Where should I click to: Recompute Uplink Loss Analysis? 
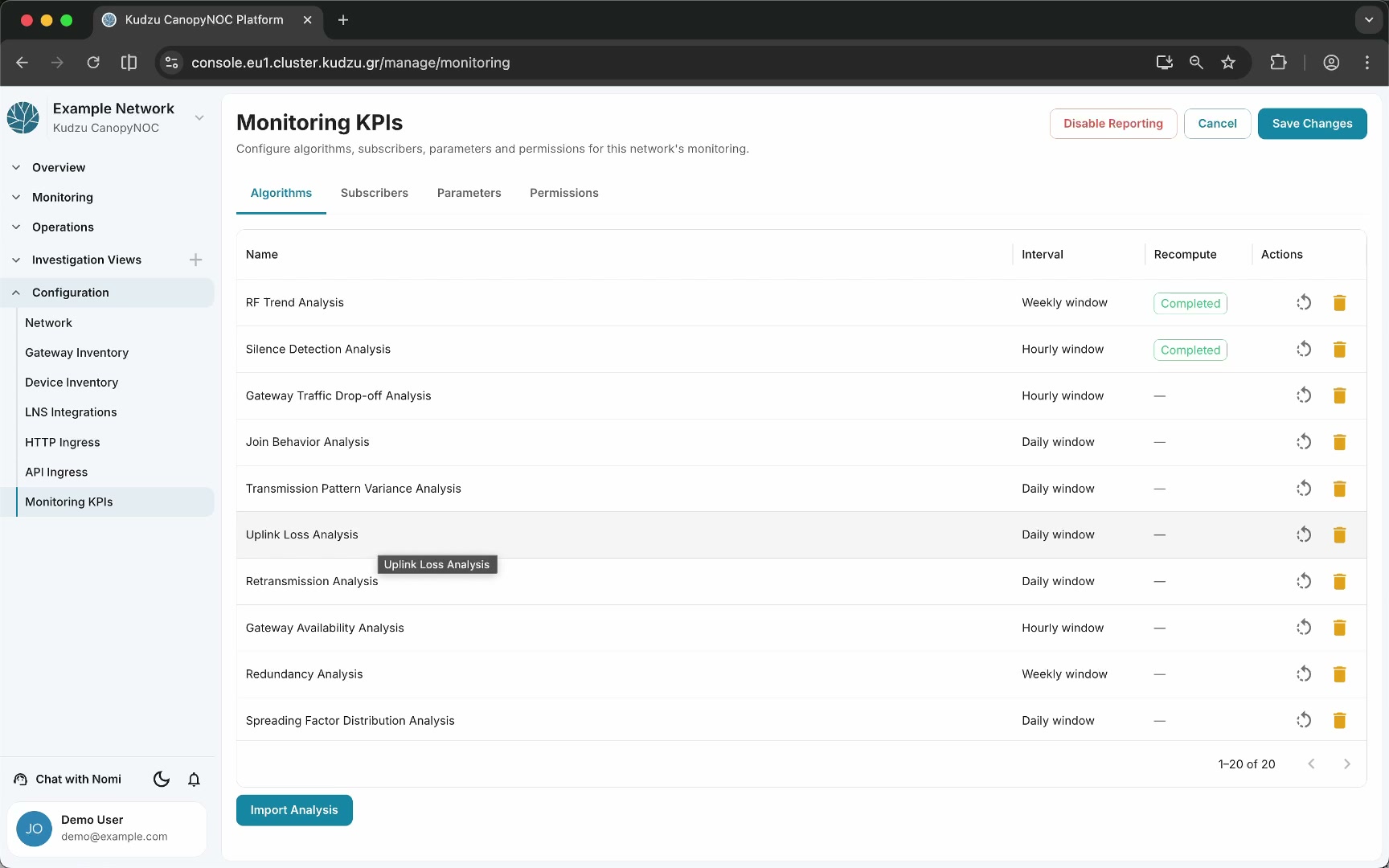(x=1304, y=535)
